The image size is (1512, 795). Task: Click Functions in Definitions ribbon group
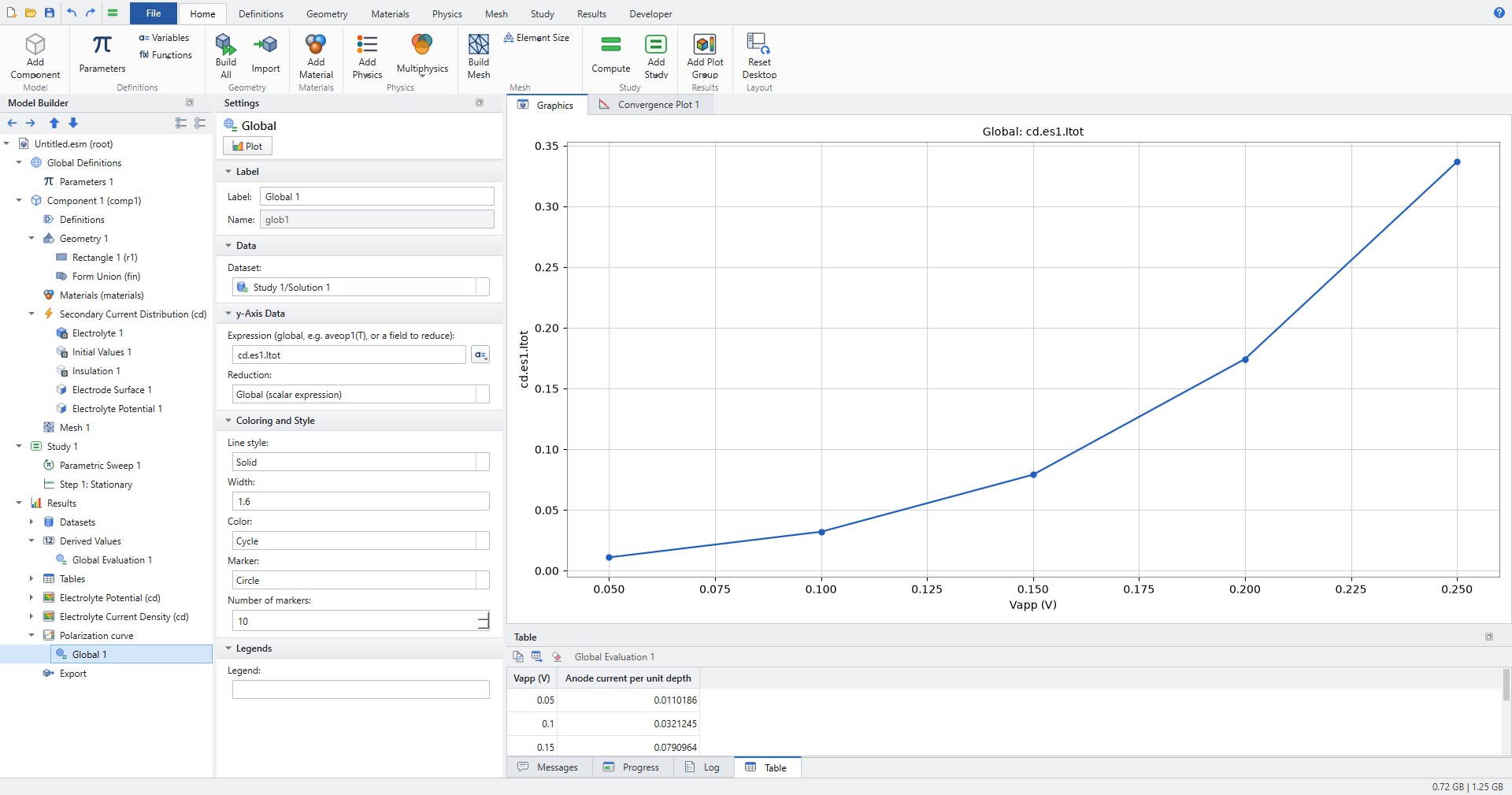(165, 55)
